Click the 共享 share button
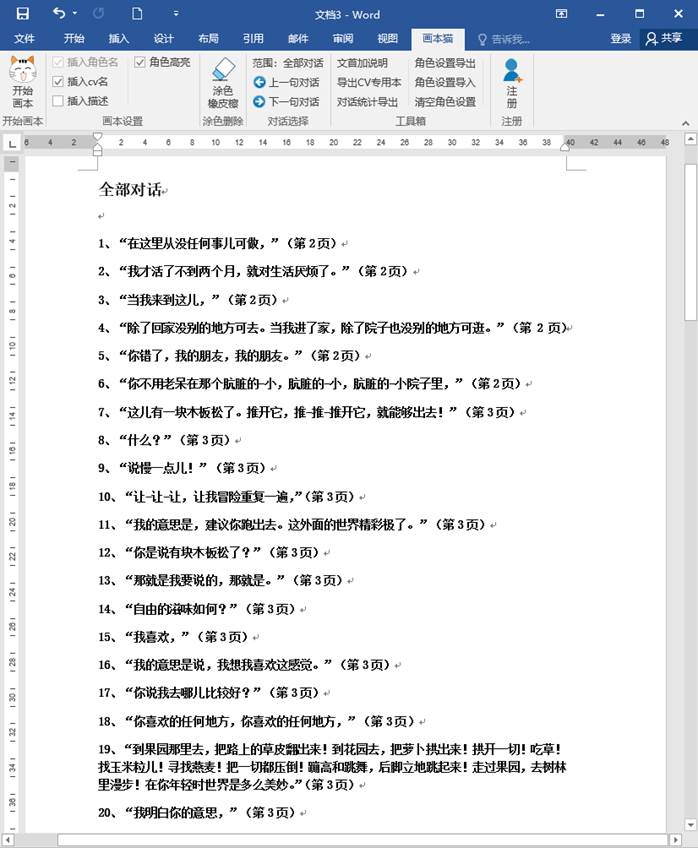This screenshot has width=698, height=848. tap(665, 38)
